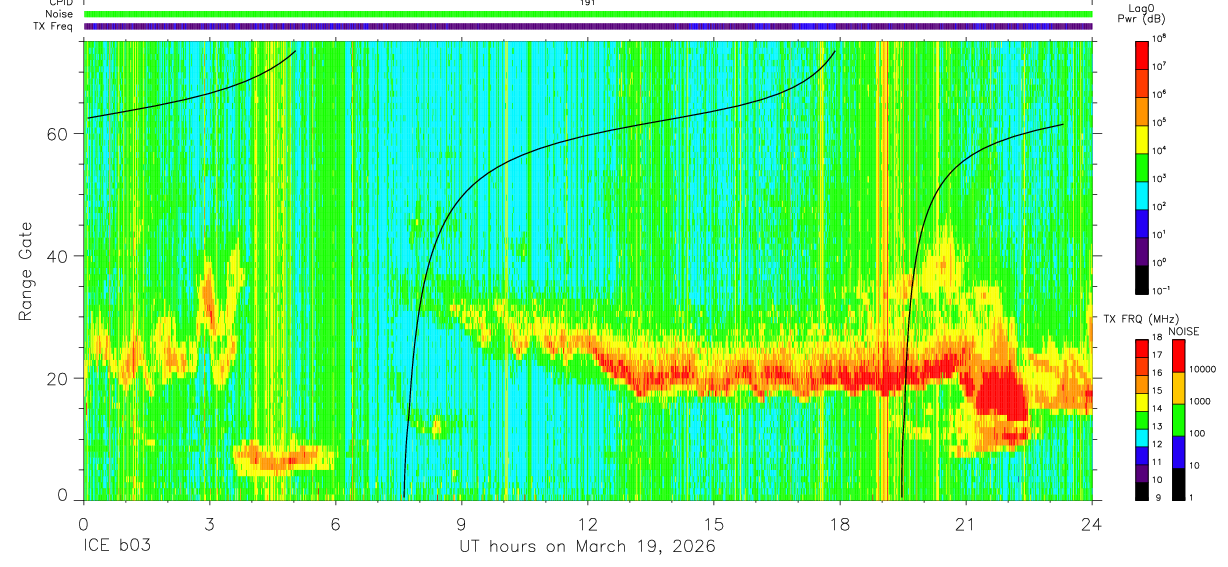Click the x-axis tick label '18'

pyautogui.click(x=840, y=524)
